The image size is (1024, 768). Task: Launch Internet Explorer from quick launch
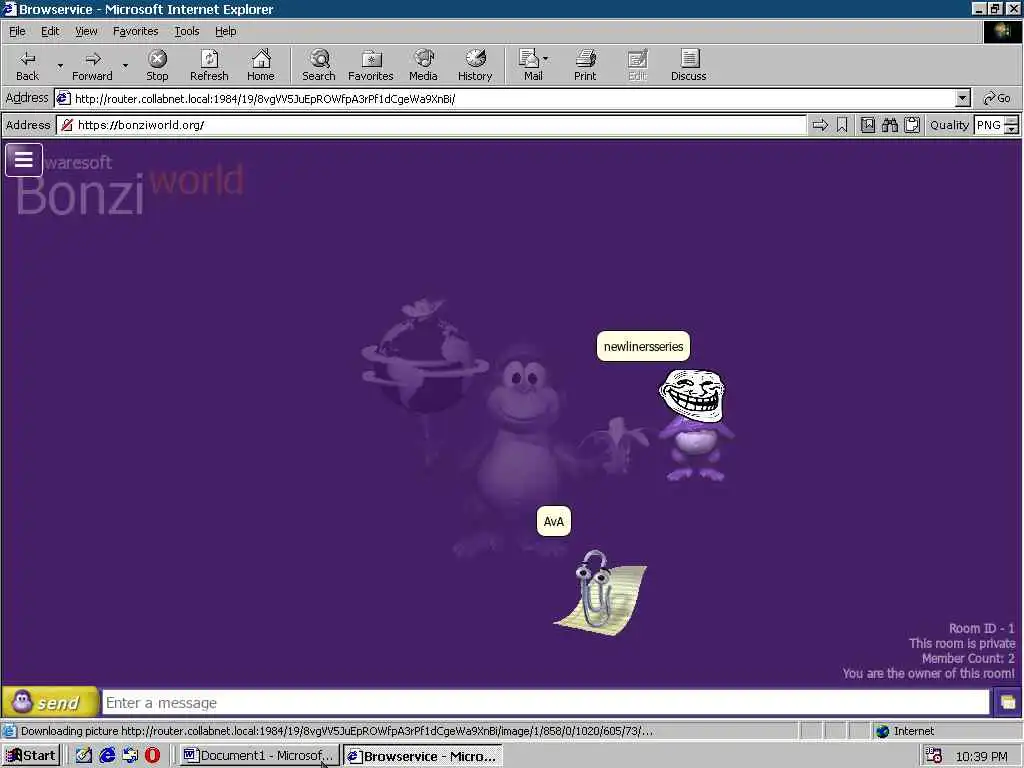pyautogui.click(x=107, y=756)
